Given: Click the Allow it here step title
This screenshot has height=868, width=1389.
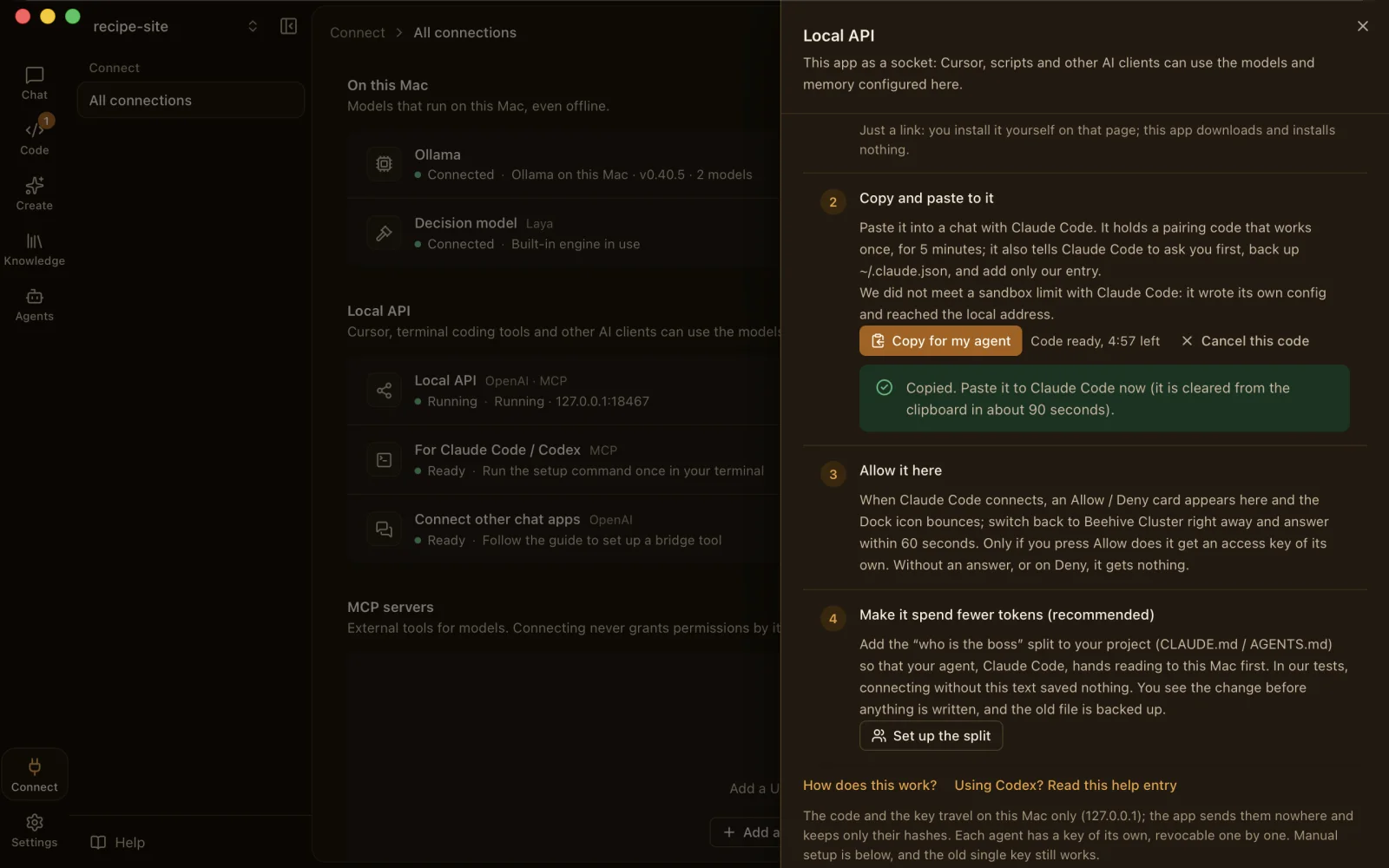Looking at the screenshot, I should click(900, 470).
